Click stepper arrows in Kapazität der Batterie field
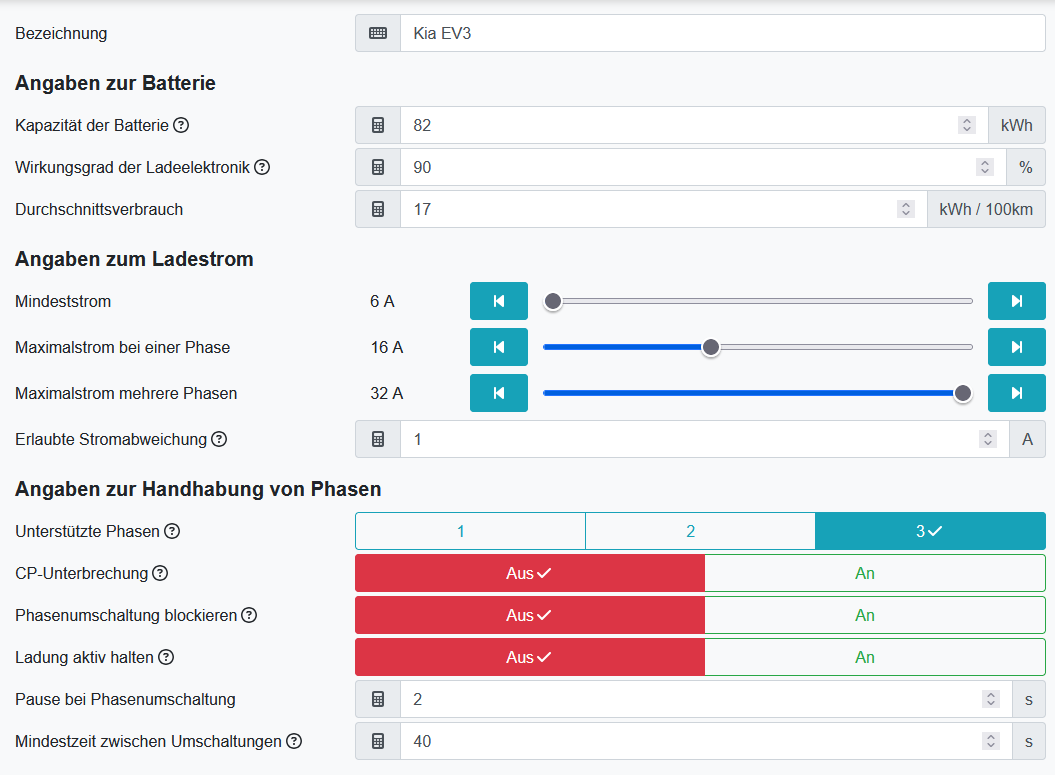This screenshot has width=1055, height=775. click(x=966, y=126)
